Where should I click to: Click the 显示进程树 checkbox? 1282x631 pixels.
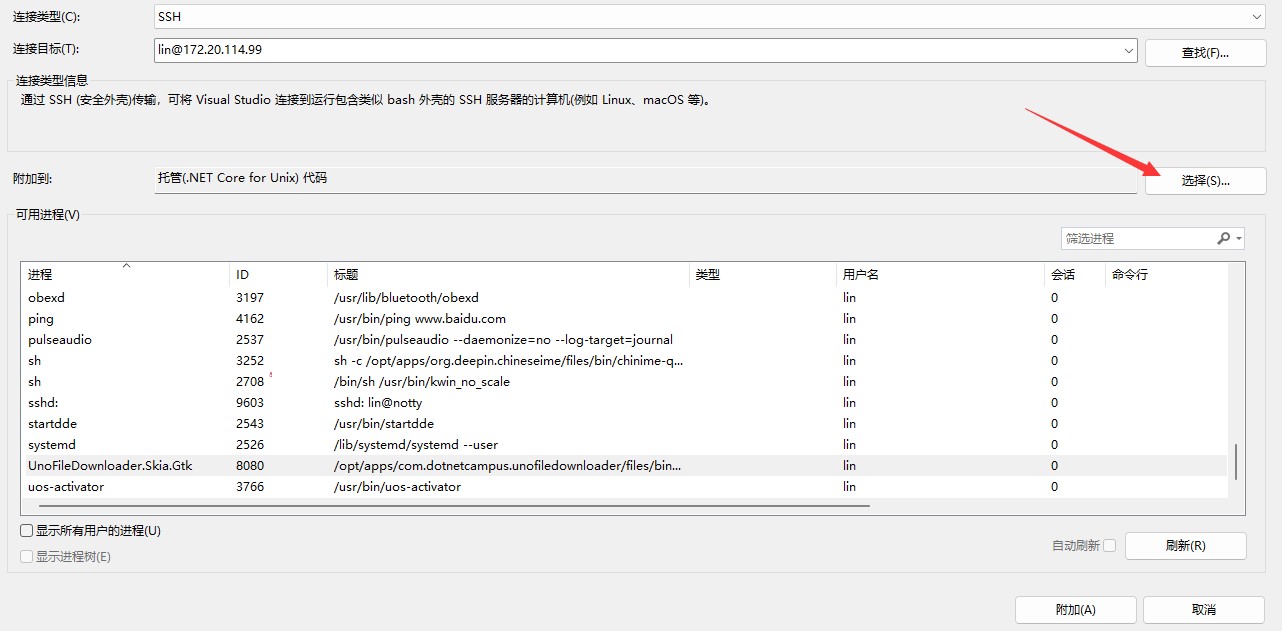tap(24, 555)
